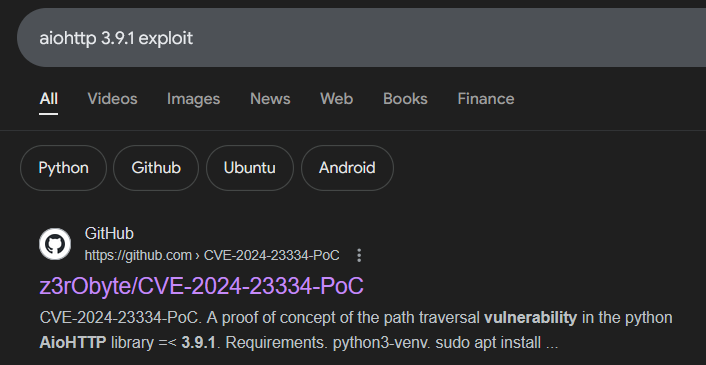Click the CVE-2024-23334-PoC breadcrumb path

[272, 256]
